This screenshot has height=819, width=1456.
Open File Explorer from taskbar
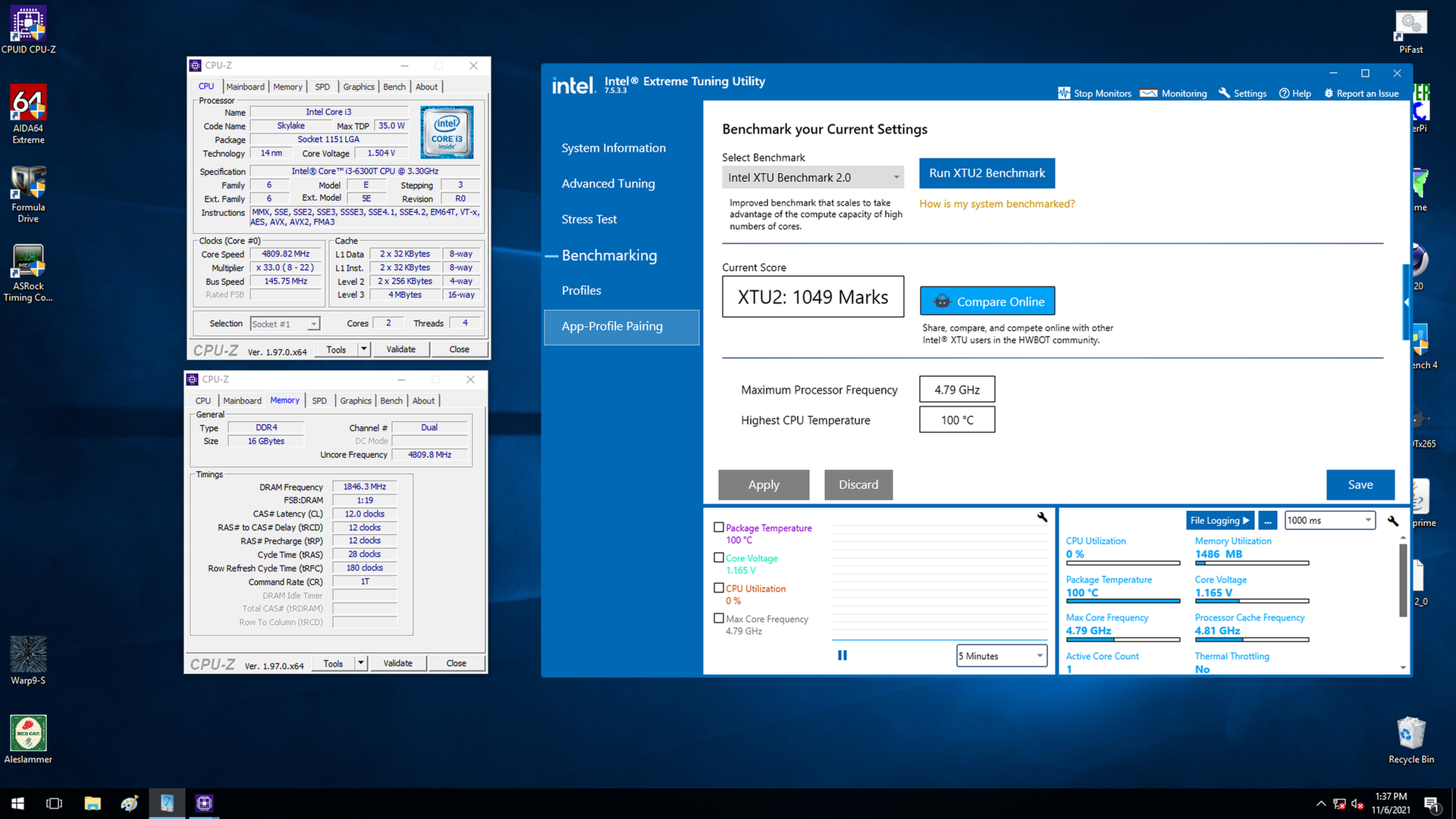pos(93,803)
